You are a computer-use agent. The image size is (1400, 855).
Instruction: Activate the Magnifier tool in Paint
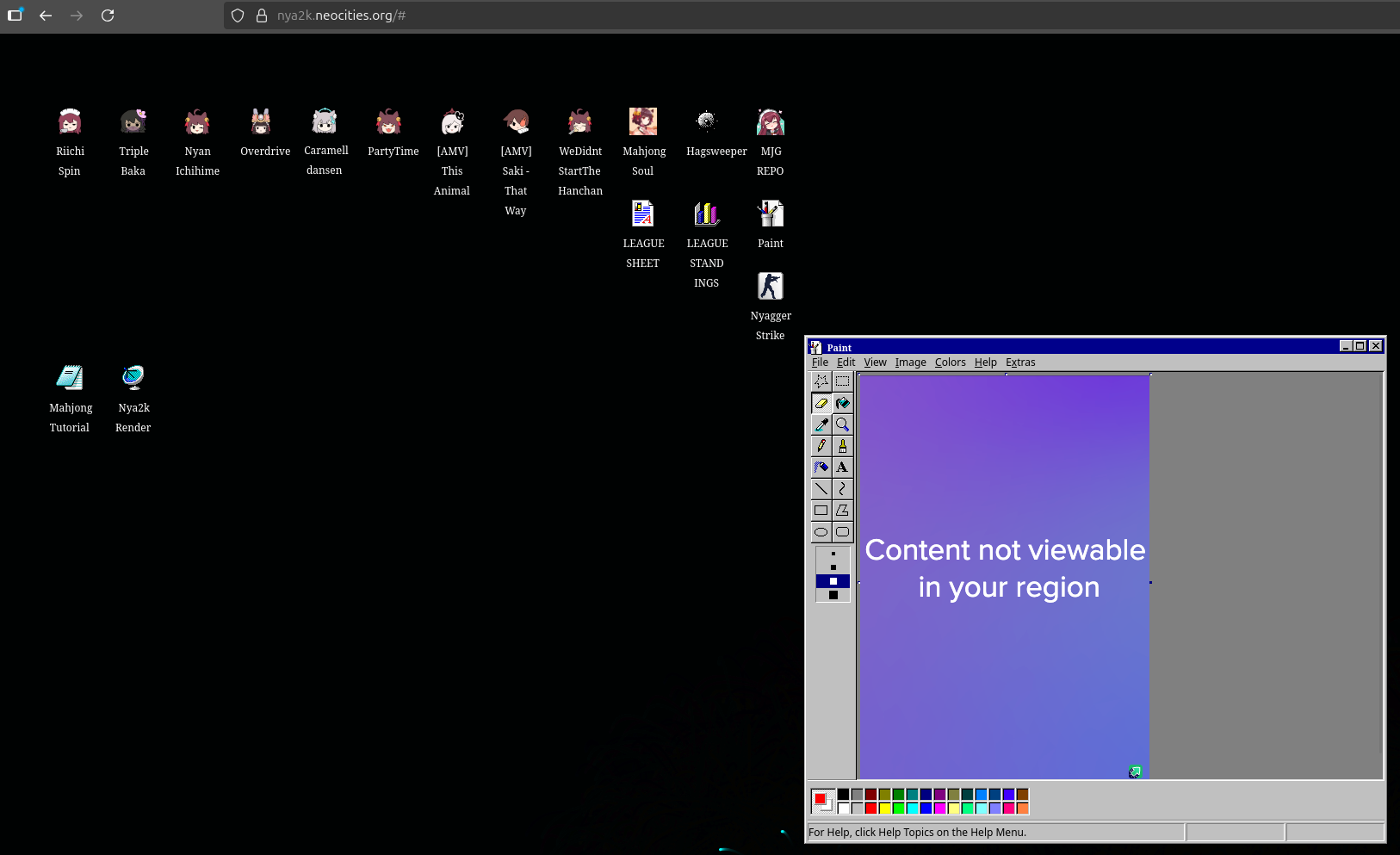point(842,424)
